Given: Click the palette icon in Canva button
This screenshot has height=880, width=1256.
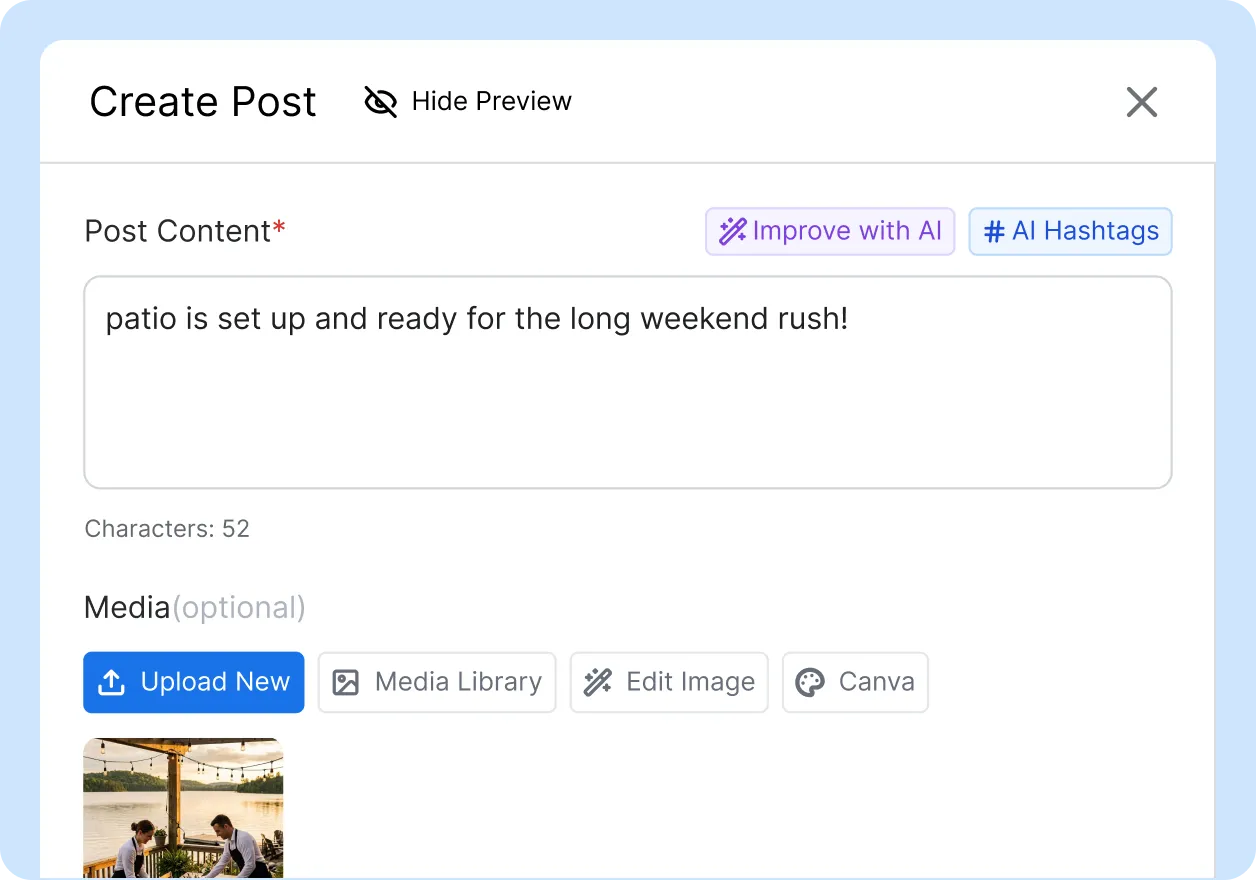Looking at the screenshot, I should 809,682.
